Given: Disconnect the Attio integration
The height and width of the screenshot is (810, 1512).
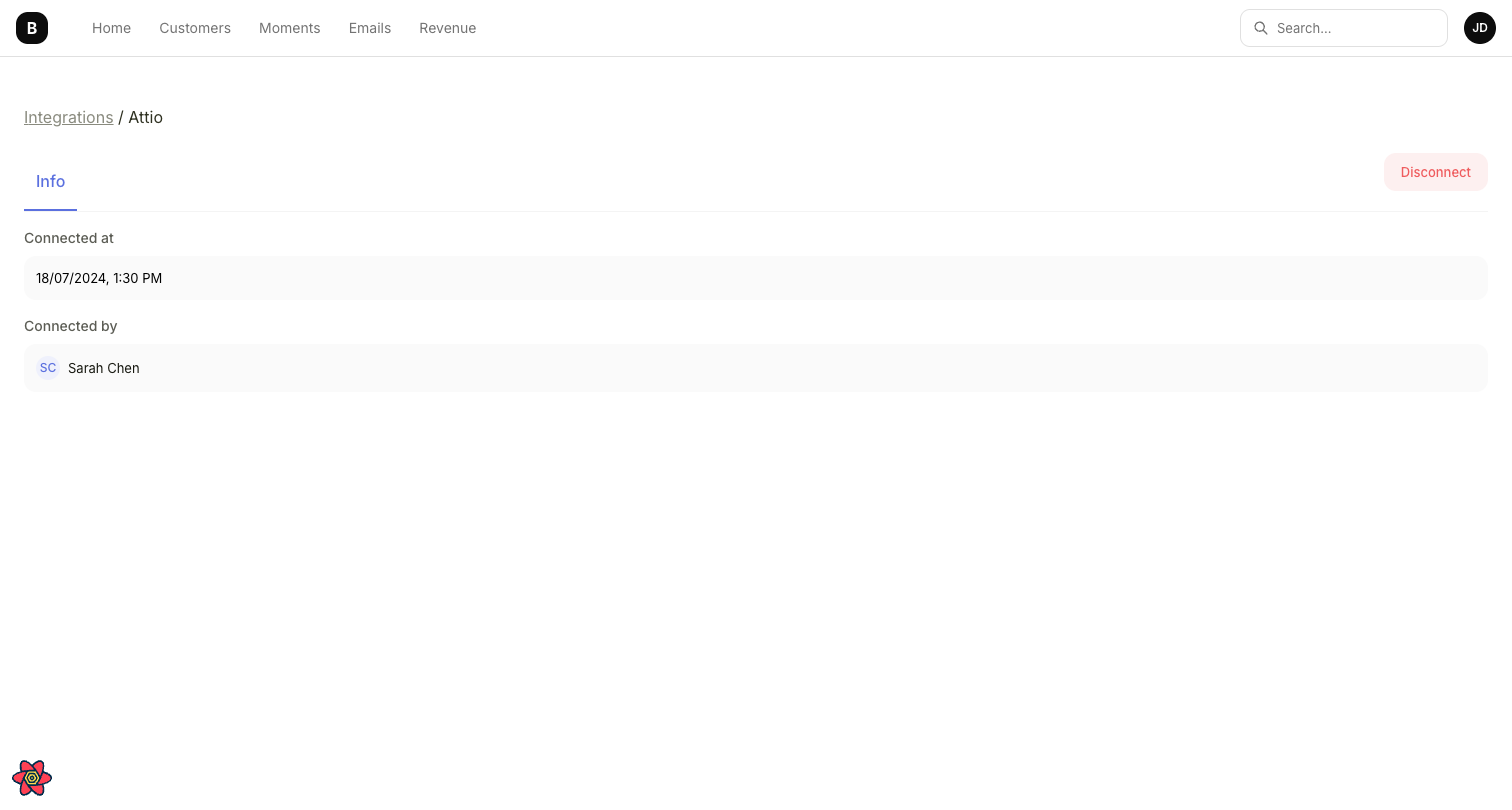Looking at the screenshot, I should point(1435,172).
